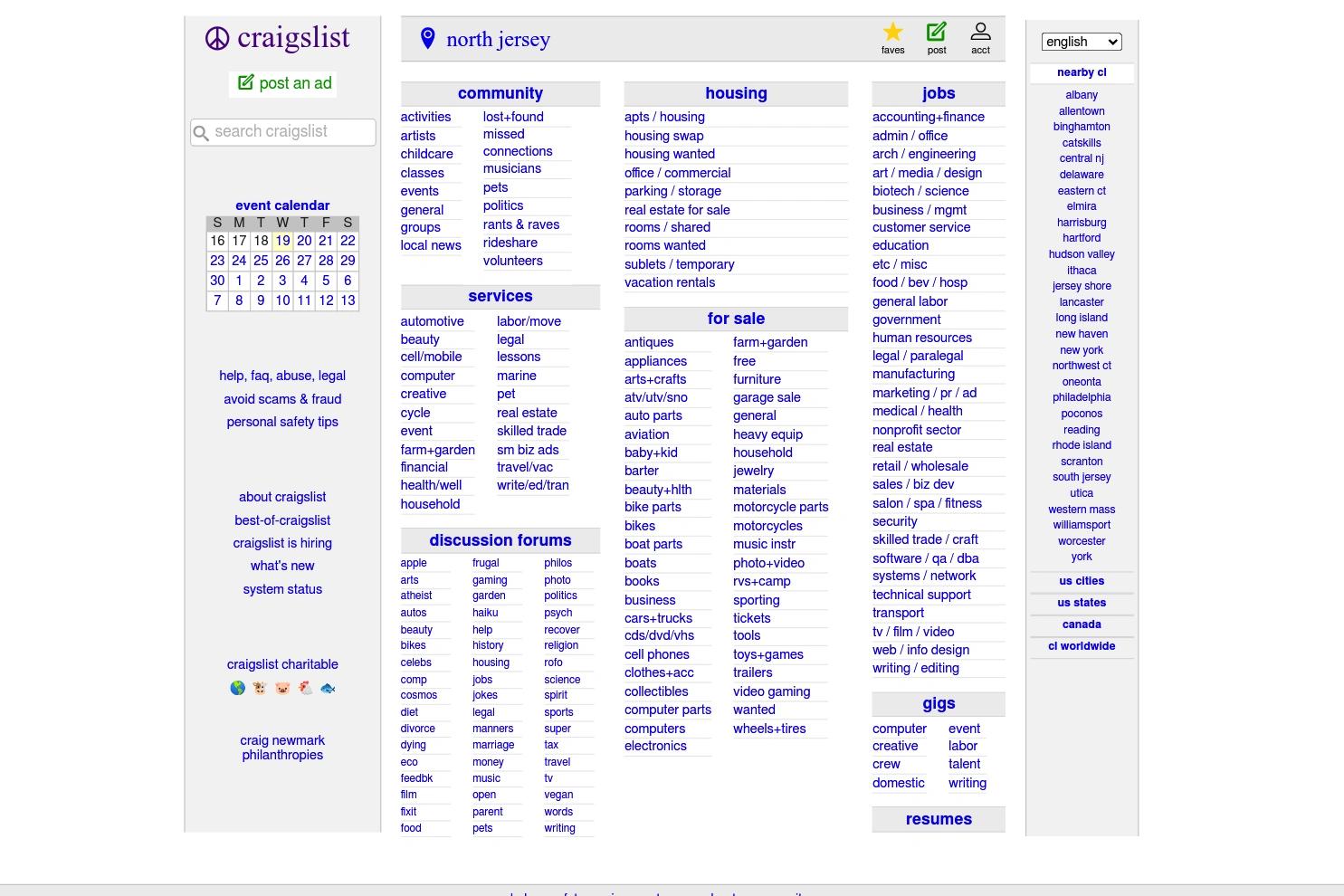
Task: Open 'apts / housing' under housing
Action: coord(664,117)
